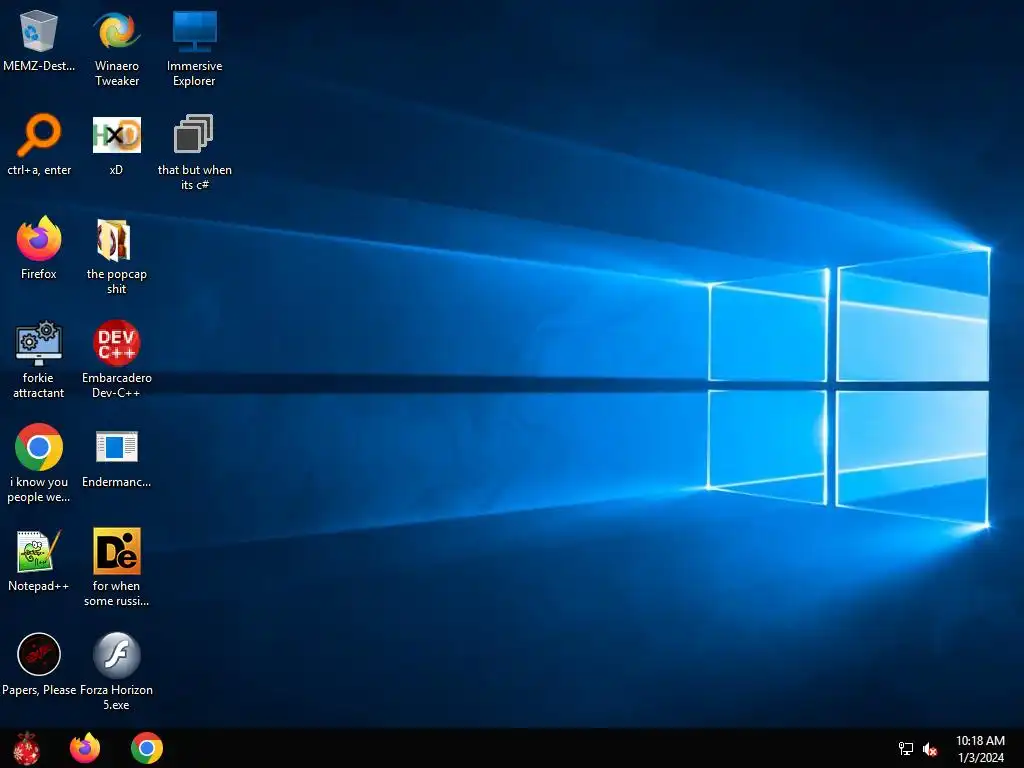
Task: Select the Winaero Tweaker desktop icon
Action: [x=116, y=31]
